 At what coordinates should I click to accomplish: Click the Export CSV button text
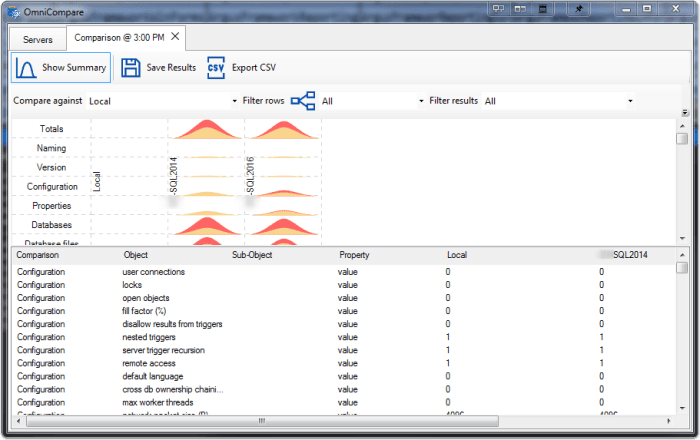tap(254, 68)
